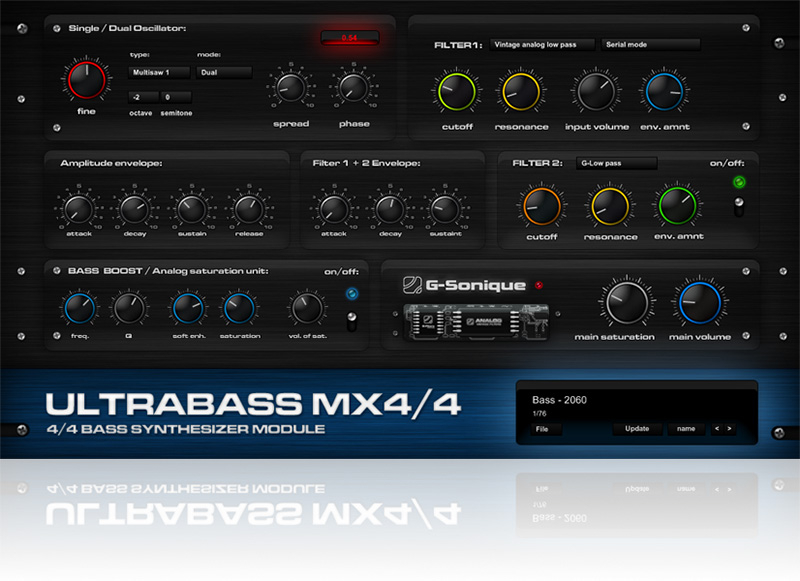The width and height of the screenshot is (800, 581).
Task: Click the Bass Boost freq. knob
Action: point(79,309)
